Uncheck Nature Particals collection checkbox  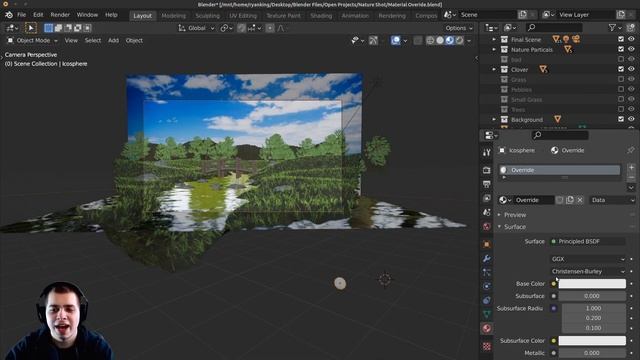coord(621,49)
